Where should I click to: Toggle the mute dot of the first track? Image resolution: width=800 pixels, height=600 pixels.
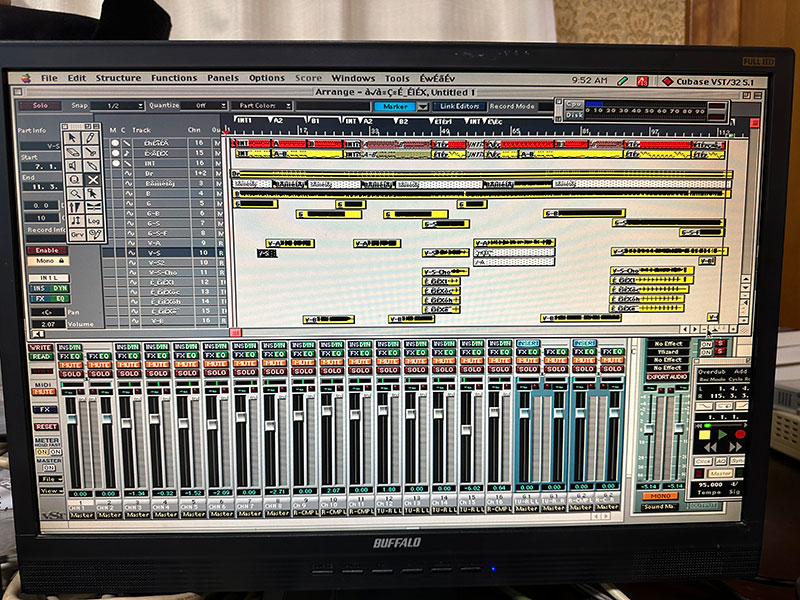pyautogui.click(x=115, y=143)
